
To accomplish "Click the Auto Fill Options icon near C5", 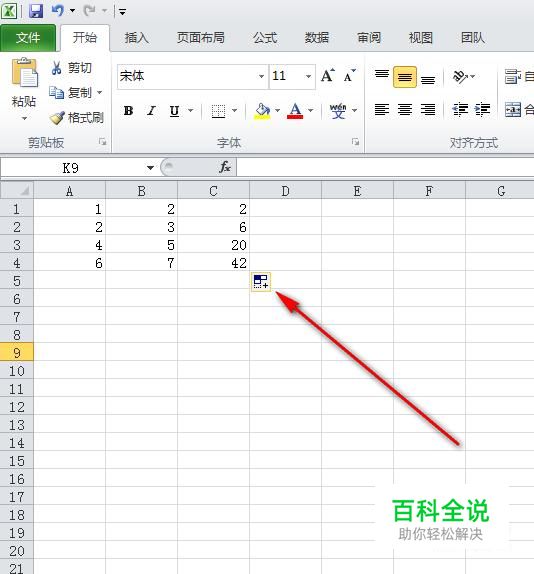I will (261, 282).
